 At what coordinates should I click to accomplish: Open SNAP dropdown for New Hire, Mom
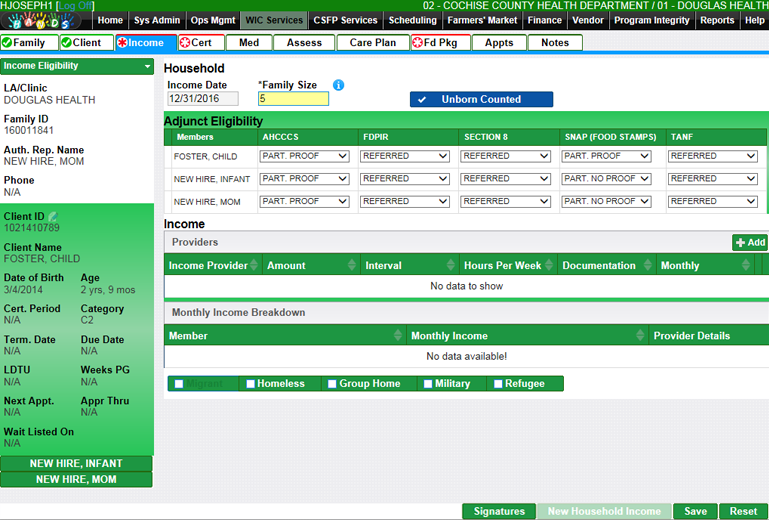608,202
